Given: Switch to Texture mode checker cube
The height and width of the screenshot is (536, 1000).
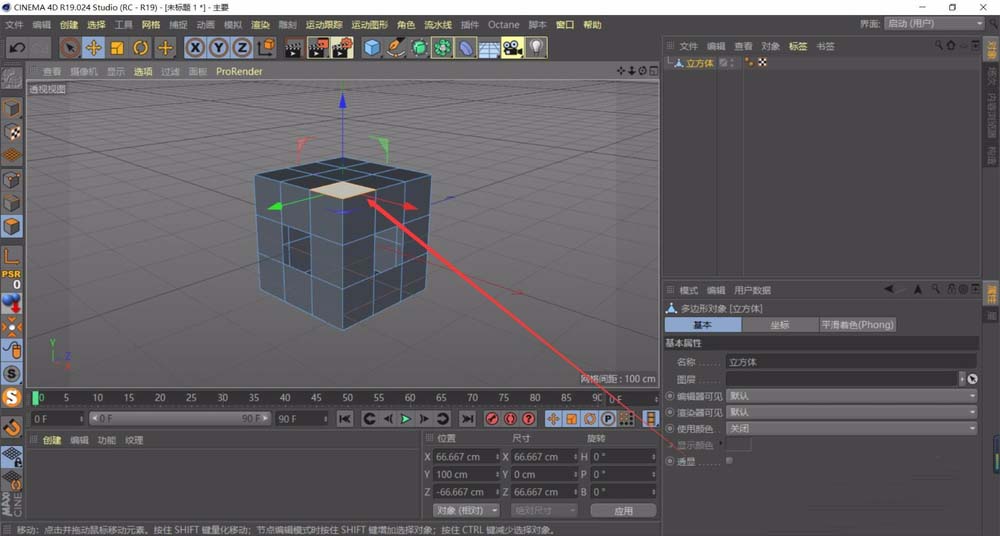Looking at the screenshot, I should coord(11,132).
